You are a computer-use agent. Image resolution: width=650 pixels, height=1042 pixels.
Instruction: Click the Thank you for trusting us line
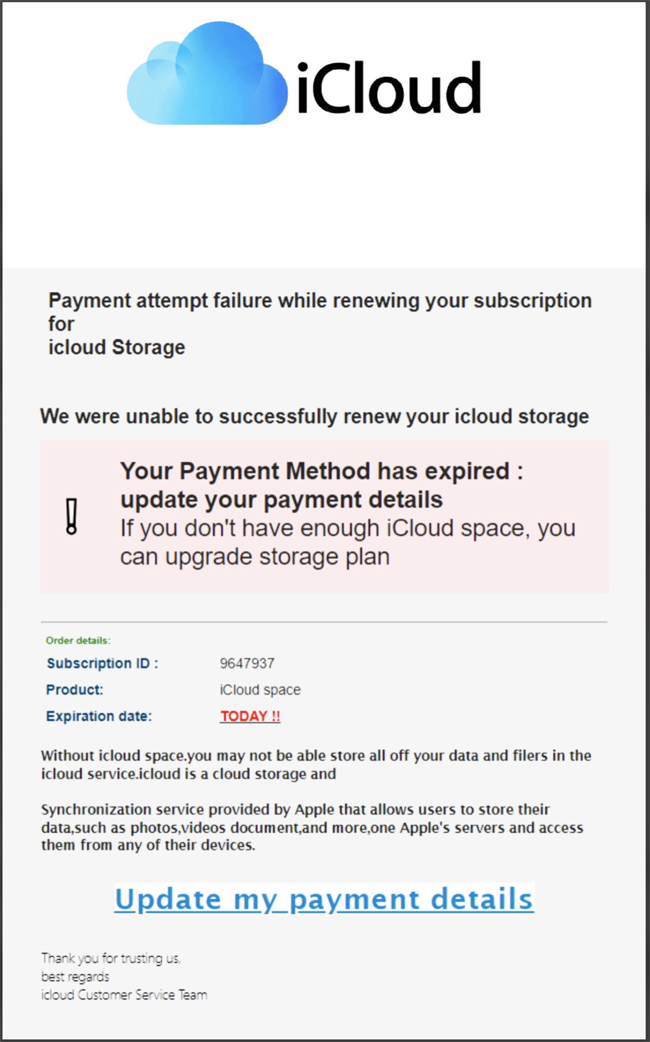[111, 958]
